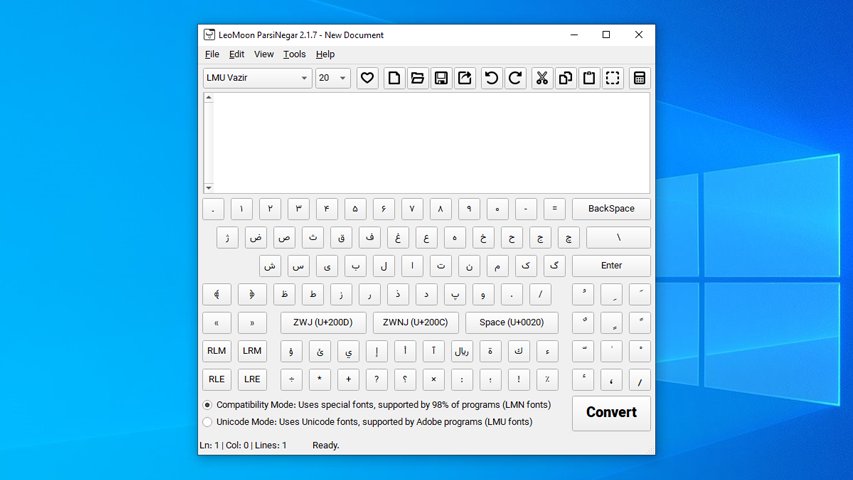853x480 pixels.
Task: Click inside the empty text editing area
Action: point(430,142)
